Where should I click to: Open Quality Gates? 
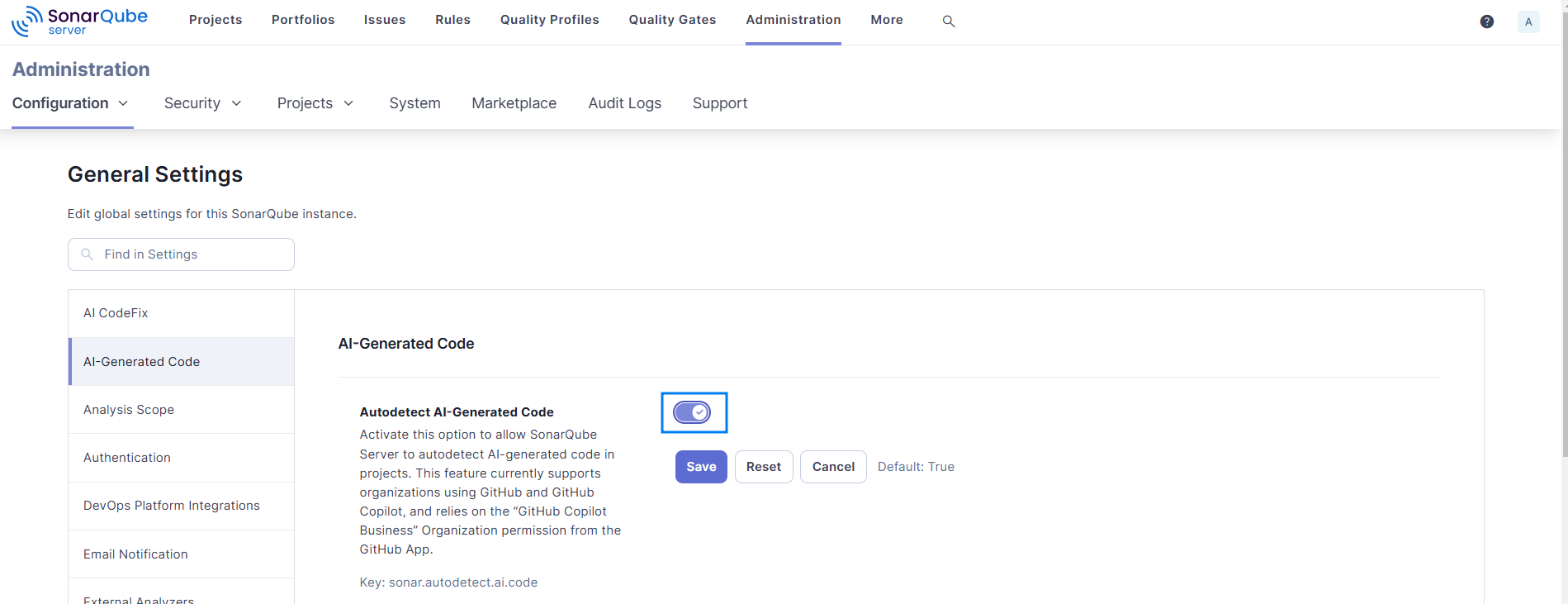click(x=672, y=20)
